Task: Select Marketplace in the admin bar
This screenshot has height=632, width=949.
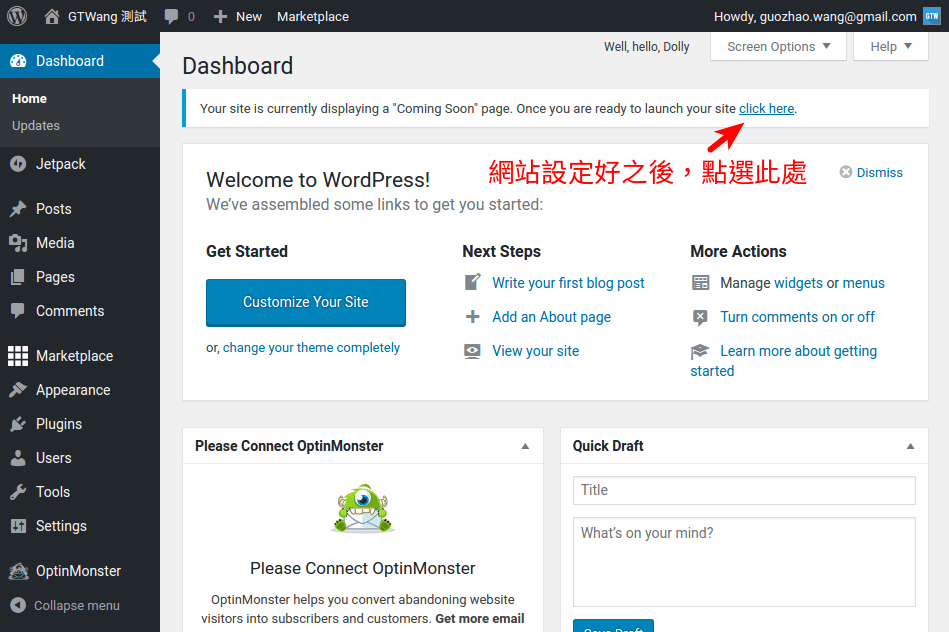Action: [312, 16]
